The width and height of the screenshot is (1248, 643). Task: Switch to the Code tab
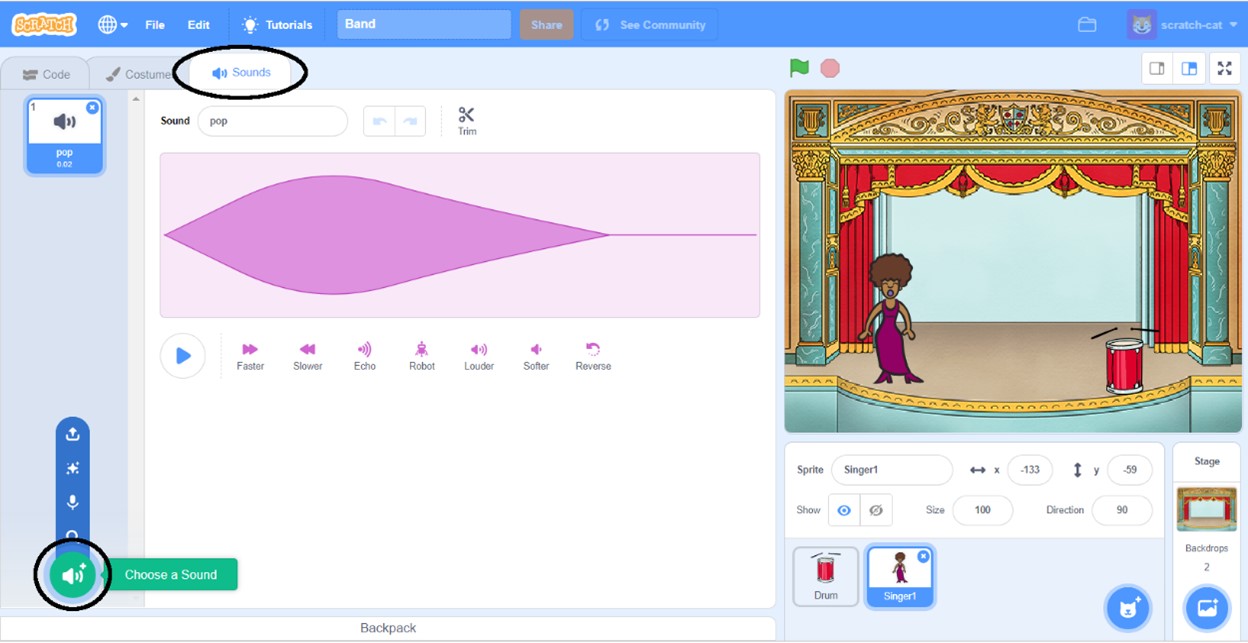(x=46, y=74)
